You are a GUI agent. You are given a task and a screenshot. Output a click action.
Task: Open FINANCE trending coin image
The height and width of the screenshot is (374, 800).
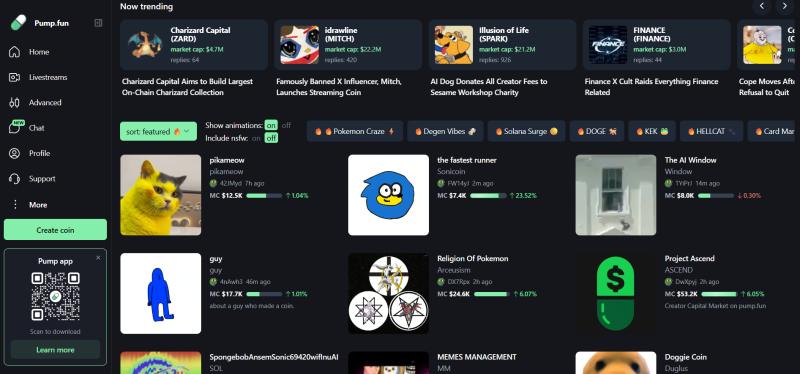tap(608, 45)
